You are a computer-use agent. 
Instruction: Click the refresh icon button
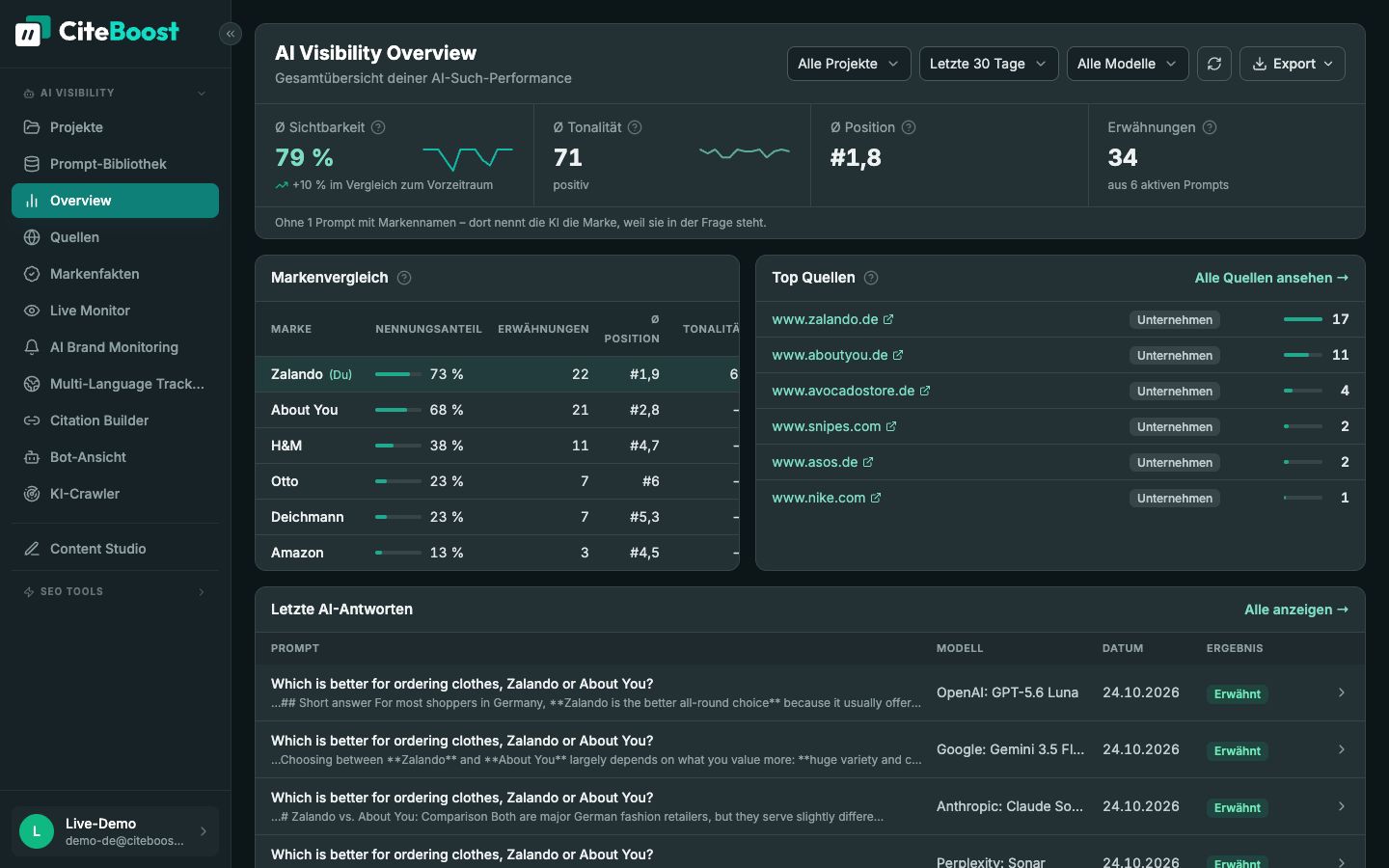(1214, 64)
